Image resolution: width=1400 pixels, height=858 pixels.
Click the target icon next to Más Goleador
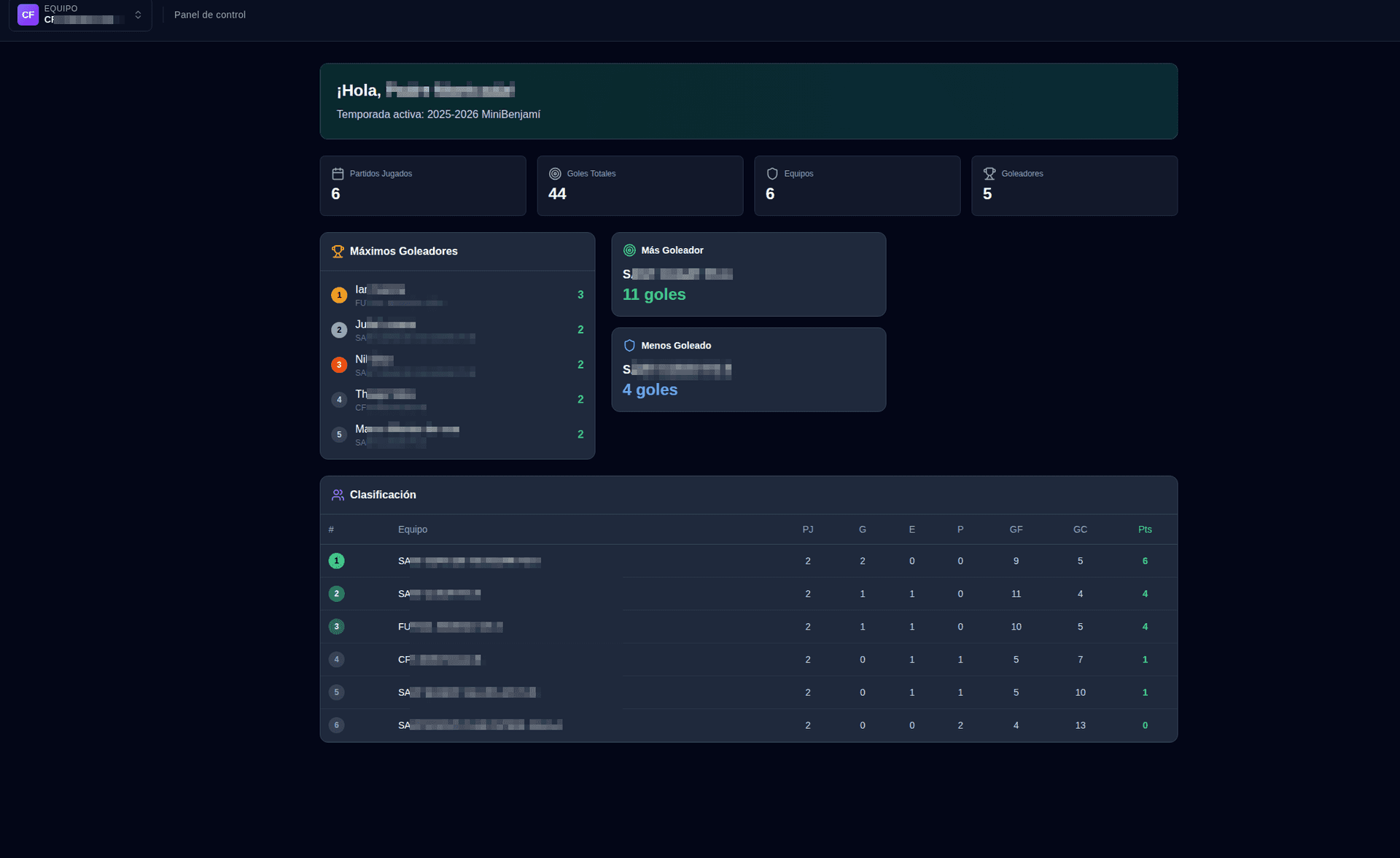click(x=629, y=250)
